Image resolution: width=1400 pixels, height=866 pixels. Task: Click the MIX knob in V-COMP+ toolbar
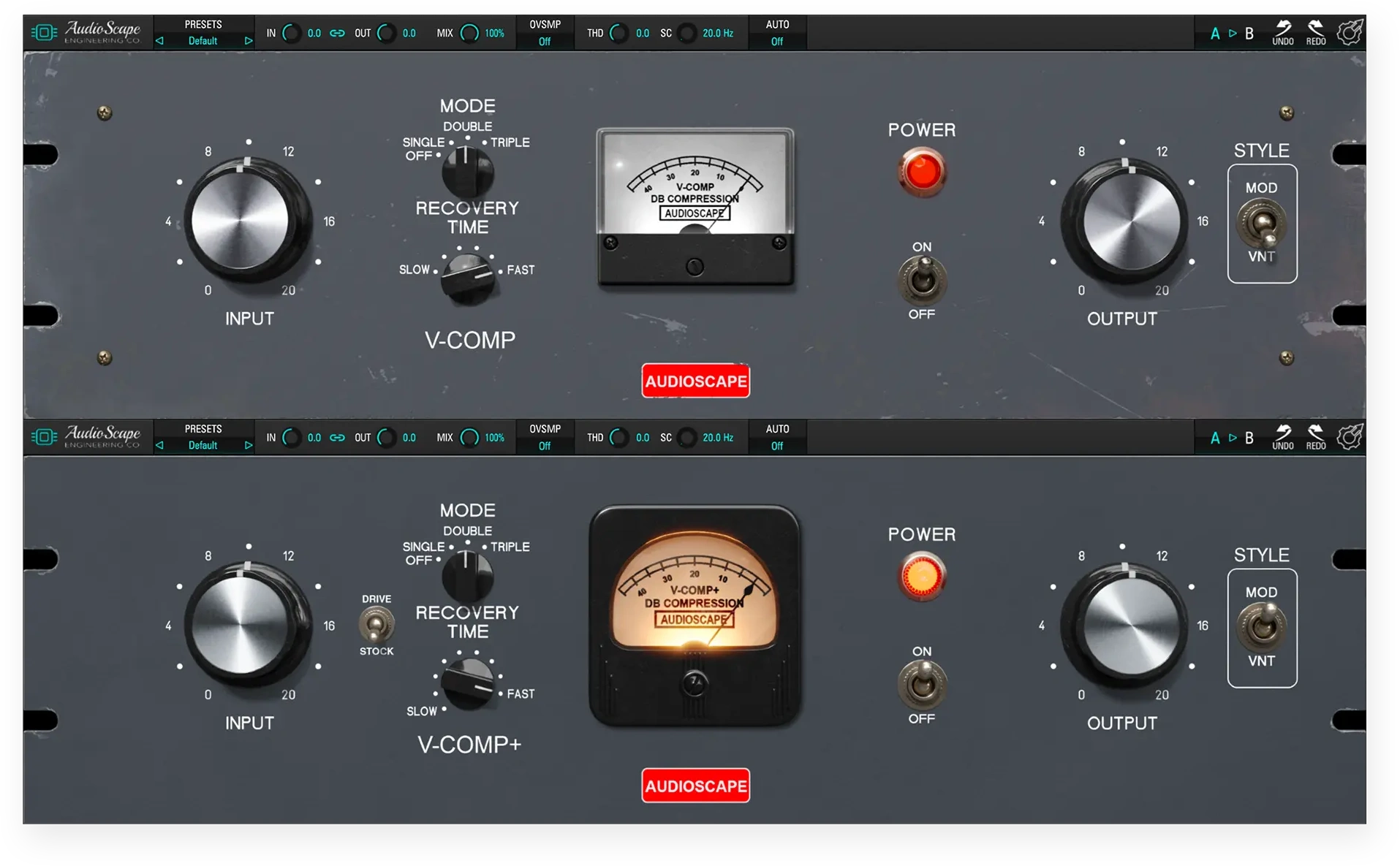469,438
